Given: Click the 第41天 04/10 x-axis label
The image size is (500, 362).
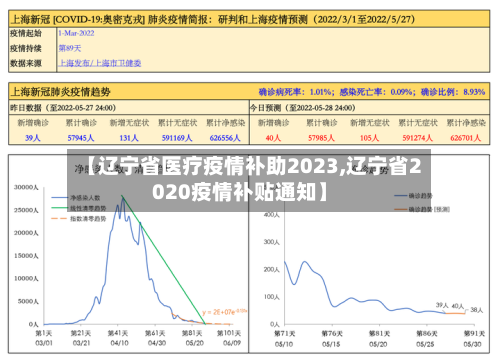Looking at the screenshot, I should coord(118,338).
